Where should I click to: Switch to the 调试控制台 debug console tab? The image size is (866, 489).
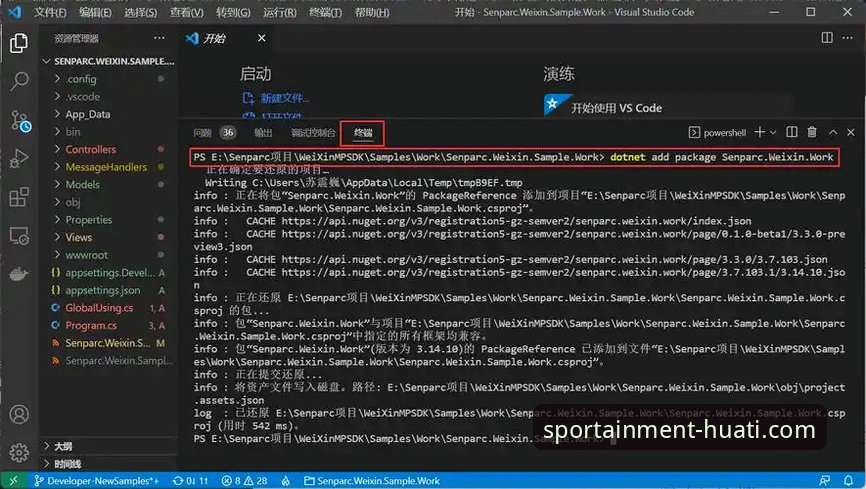click(313, 133)
